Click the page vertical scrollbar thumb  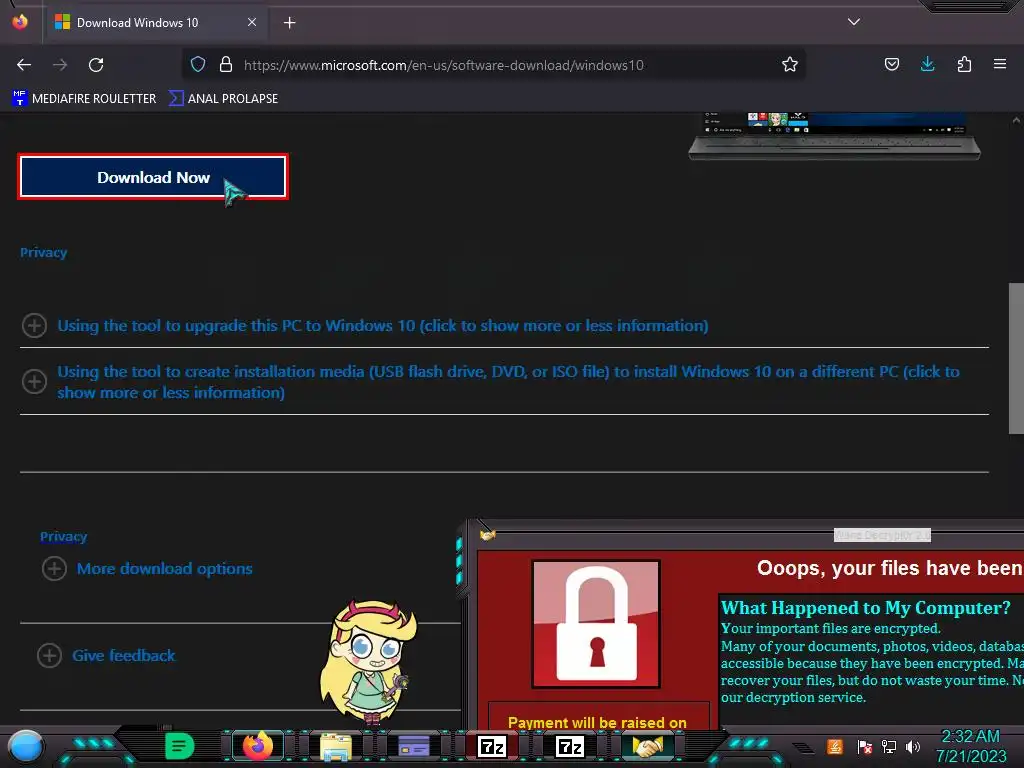[x=1016, y=358]
